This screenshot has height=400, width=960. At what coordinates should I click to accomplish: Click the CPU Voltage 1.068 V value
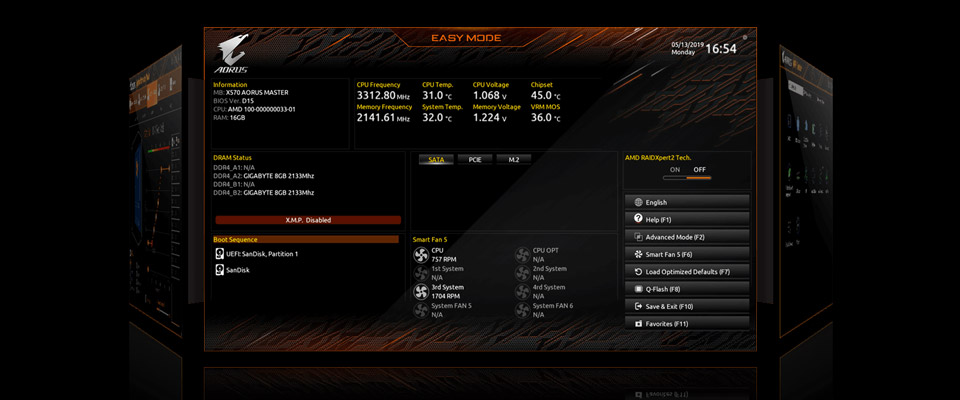point(490,96)
